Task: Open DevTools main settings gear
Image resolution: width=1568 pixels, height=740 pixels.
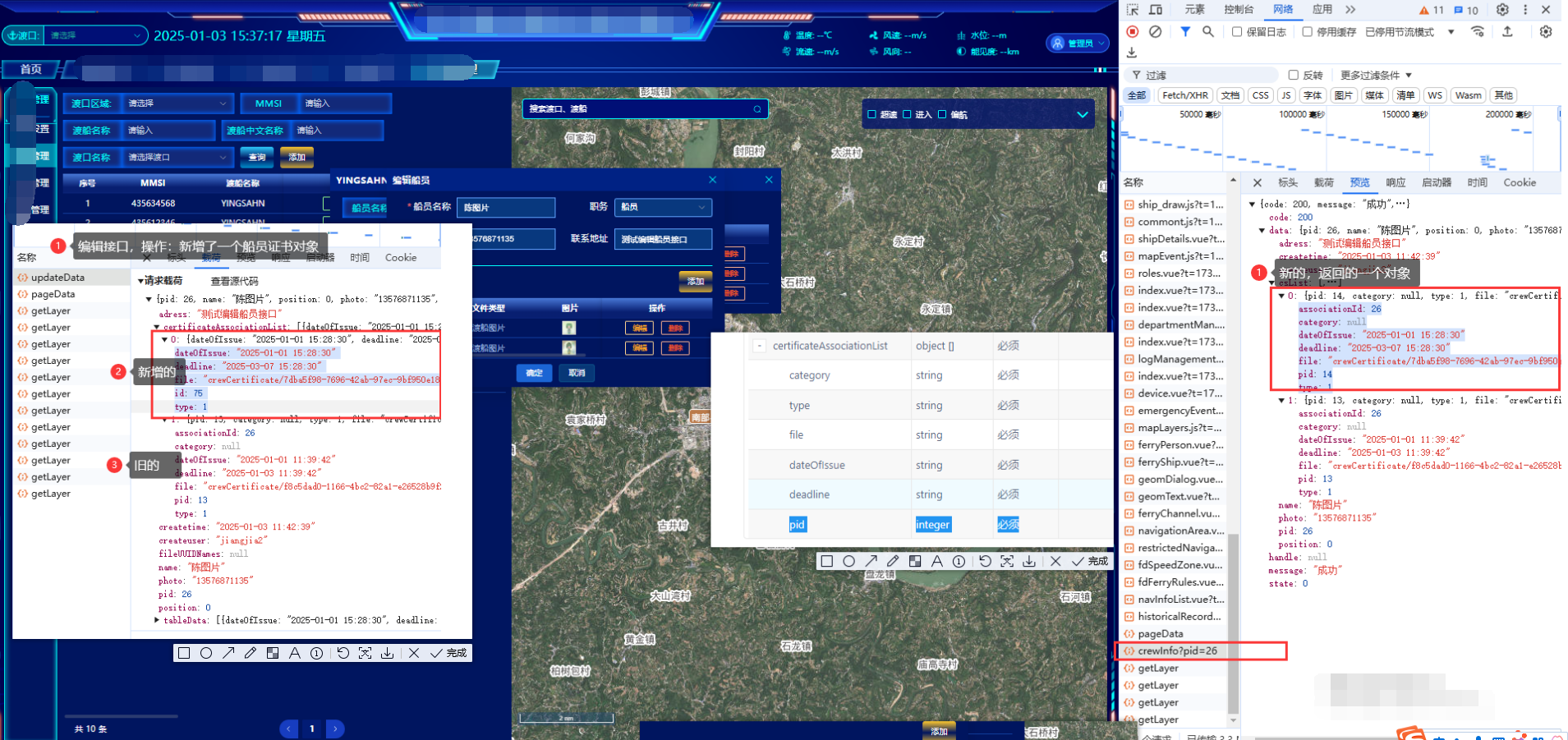Action: 1502,10
